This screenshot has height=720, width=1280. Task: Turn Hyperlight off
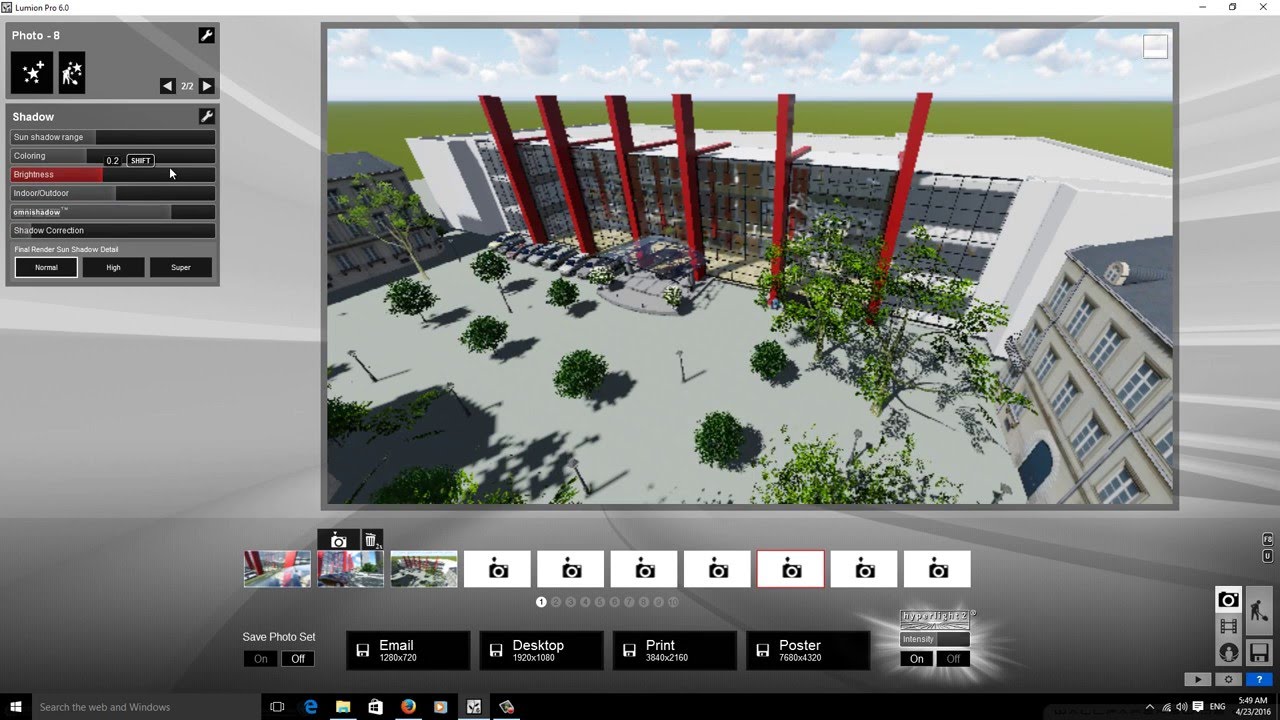point(953,659)
